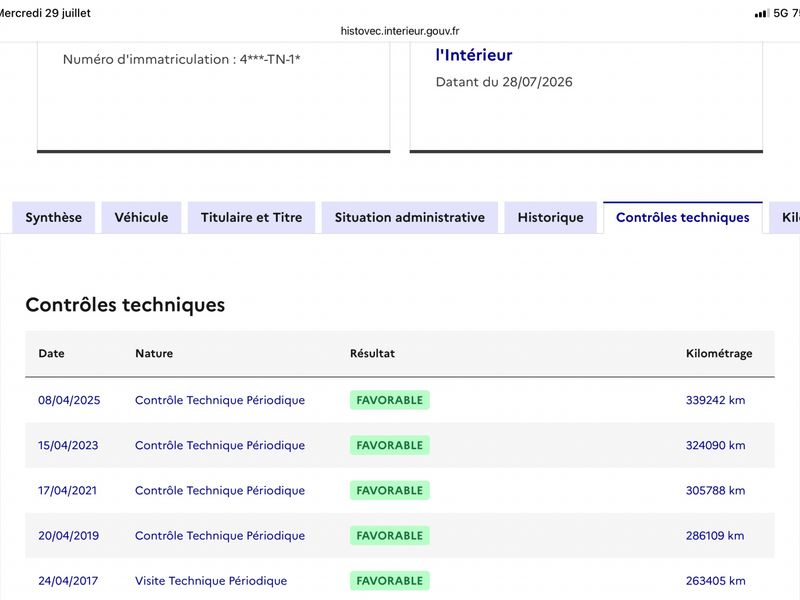Click the 339242 km mileage value

pos(715,400)
